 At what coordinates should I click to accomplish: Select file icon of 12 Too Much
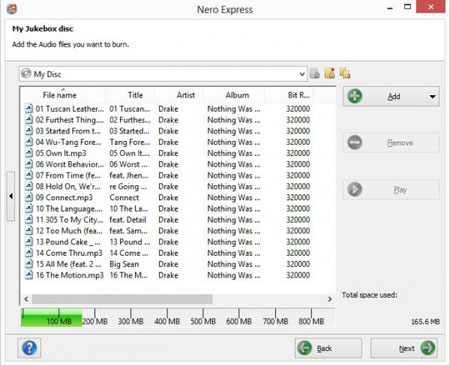(29, 230)
